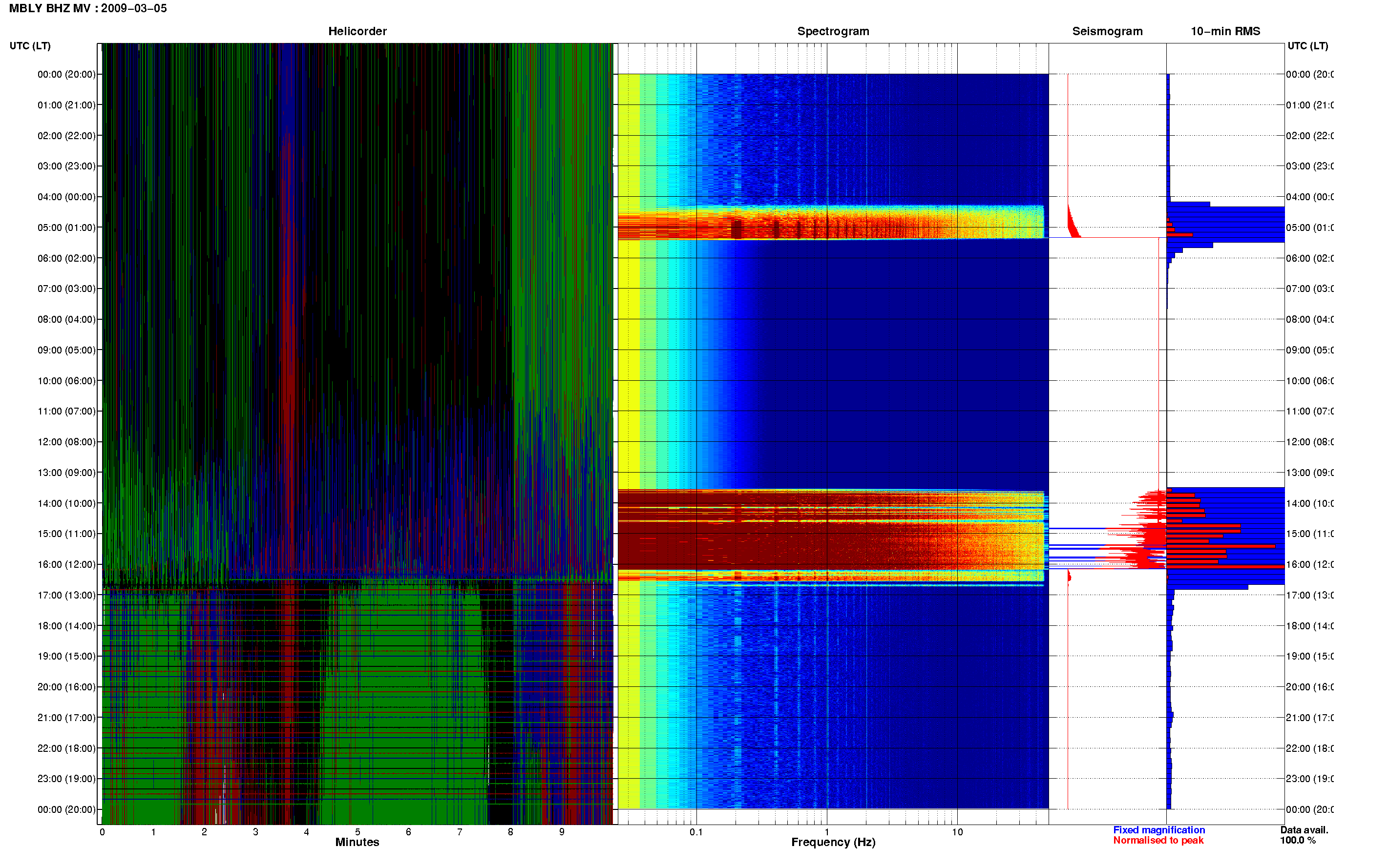This screenshot has height=868, width=1389.
Task: Click left time label '03:00 (23:00)'
Action: [x=66, y=166]
